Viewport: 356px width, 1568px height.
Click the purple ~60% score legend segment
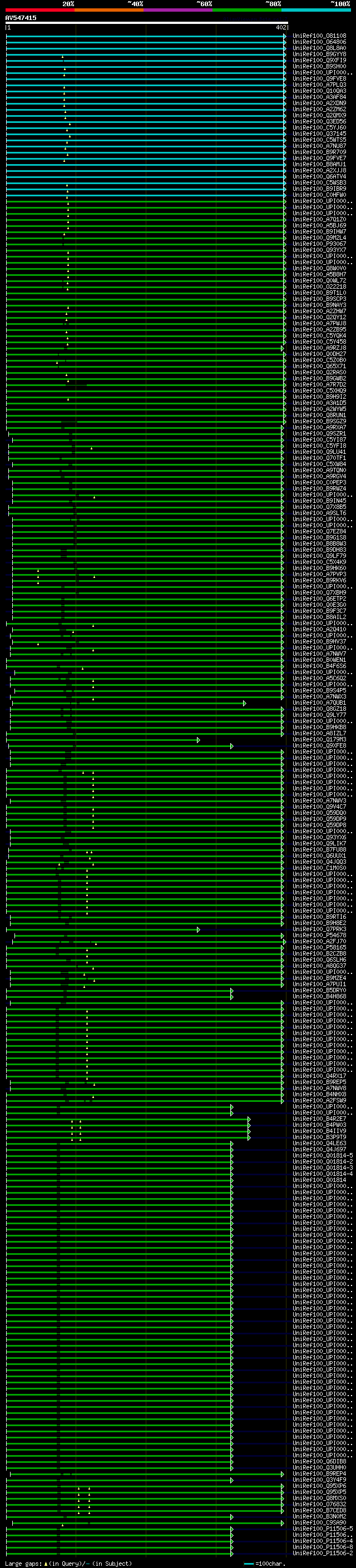click(x=179, y=10)
